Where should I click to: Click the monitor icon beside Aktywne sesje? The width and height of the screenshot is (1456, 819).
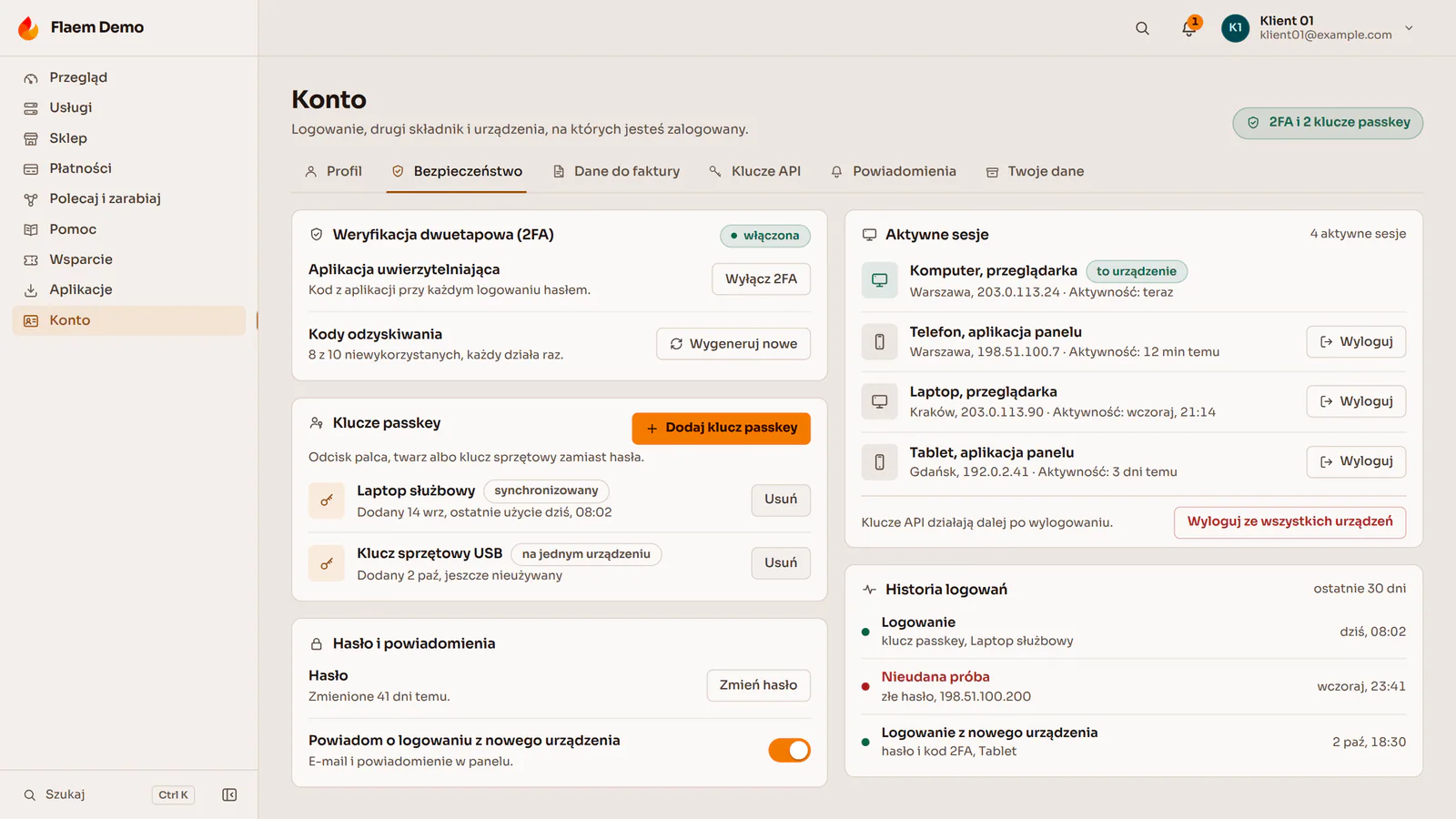tap(870, 235)
